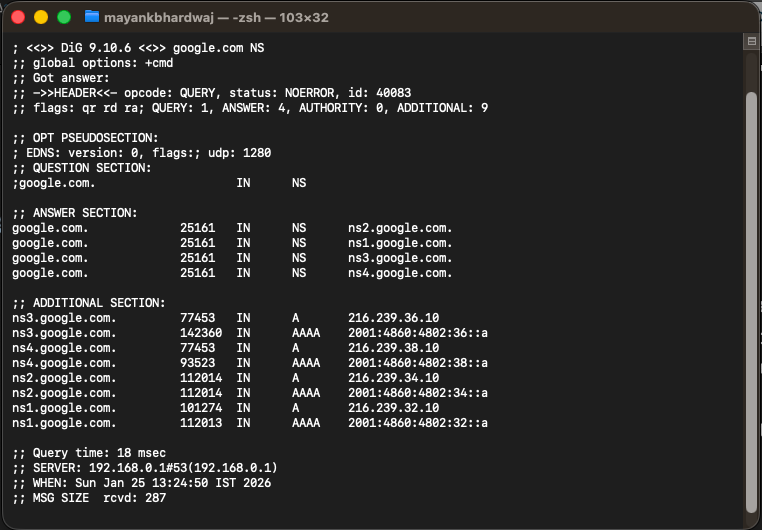Click the vertical scrollbar thumb
The height and width of the screenshot is (530, 762).
tap(751, 301)
